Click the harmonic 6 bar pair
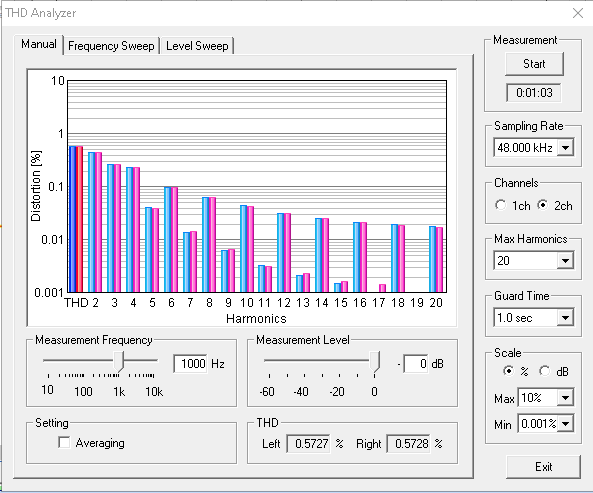This screenshot has height=493, width=593. (x=171, y=239)
